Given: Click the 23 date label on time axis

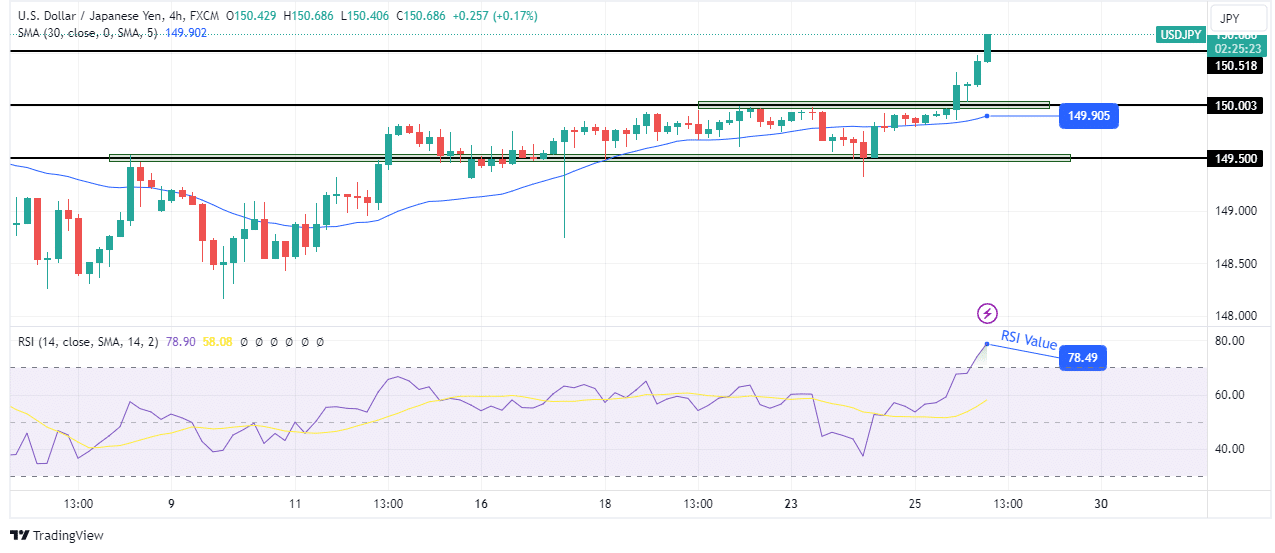Looking at the screenshot, I should 791,504.
